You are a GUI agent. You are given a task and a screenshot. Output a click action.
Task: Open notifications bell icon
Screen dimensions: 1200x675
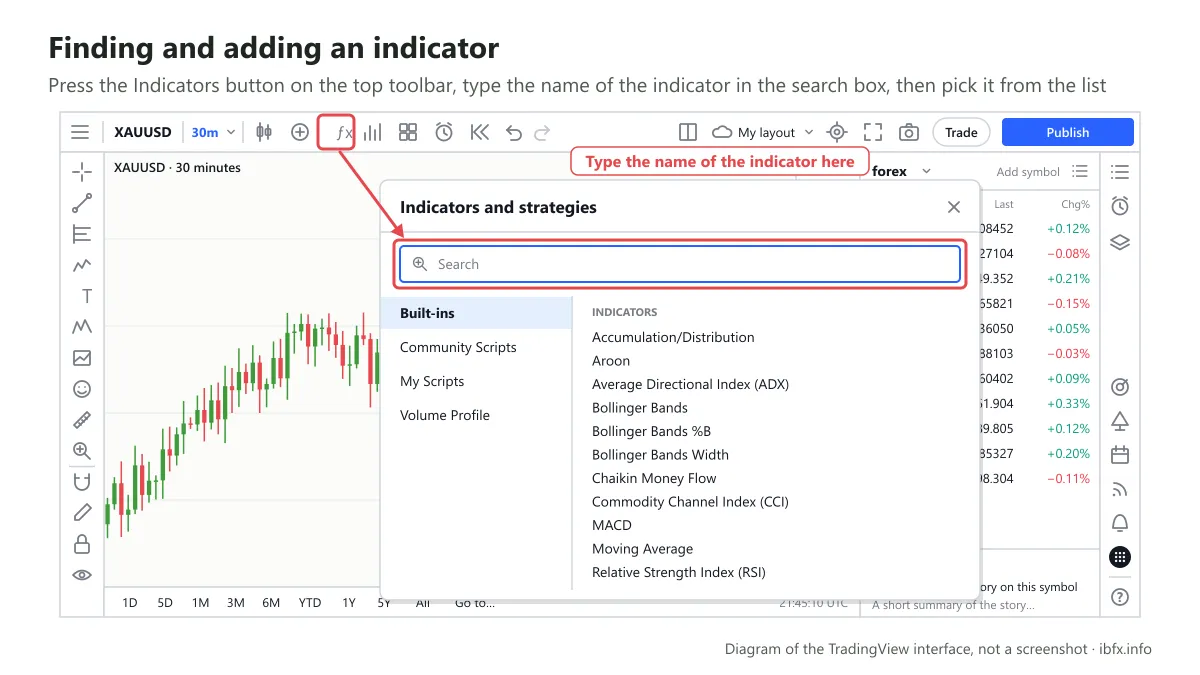(x=1120, y=523)
